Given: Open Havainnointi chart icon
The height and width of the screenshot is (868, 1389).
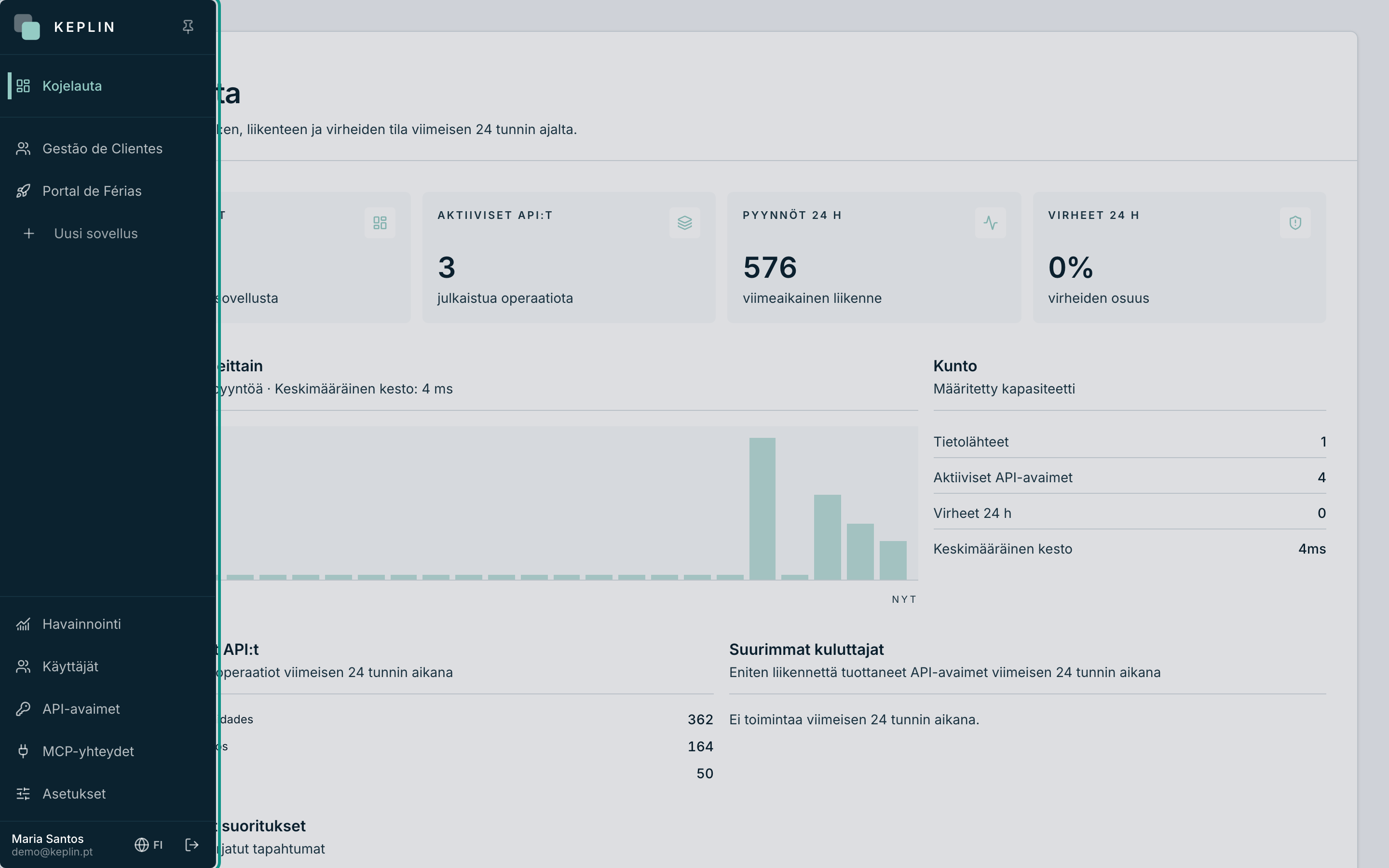Looking at the screenshot, I should pyautogui.click(x=23, y=624).
